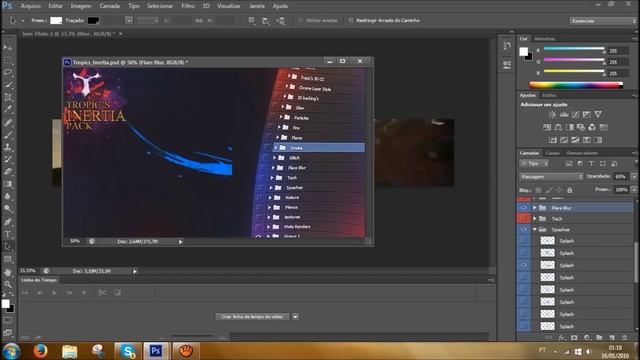Screen dimensions: 640x360
Task: Select the Lasso tool
Action: [8, 73]
